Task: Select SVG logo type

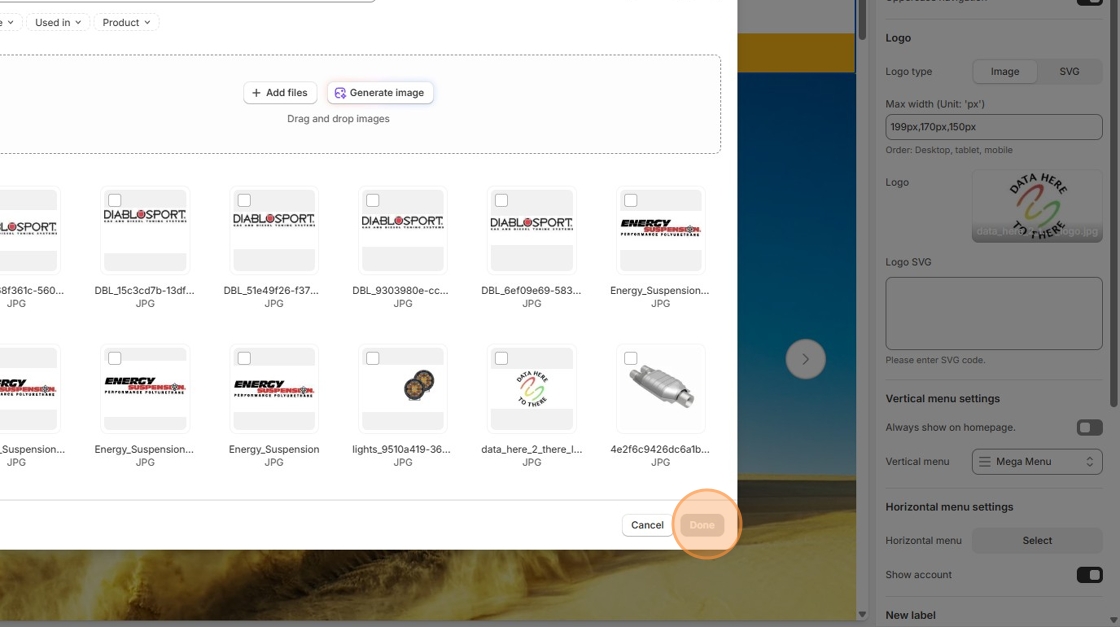Action: click(1069, 71)
